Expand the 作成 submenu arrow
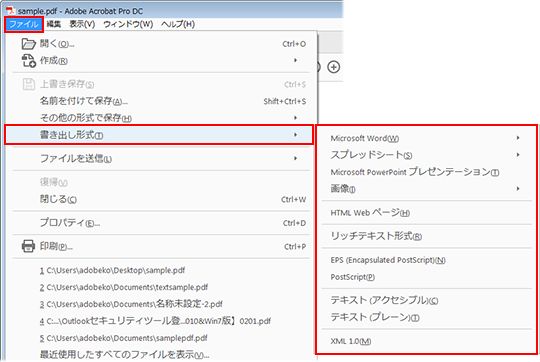This screenshot has width=540, height=362. pos(295,61)
